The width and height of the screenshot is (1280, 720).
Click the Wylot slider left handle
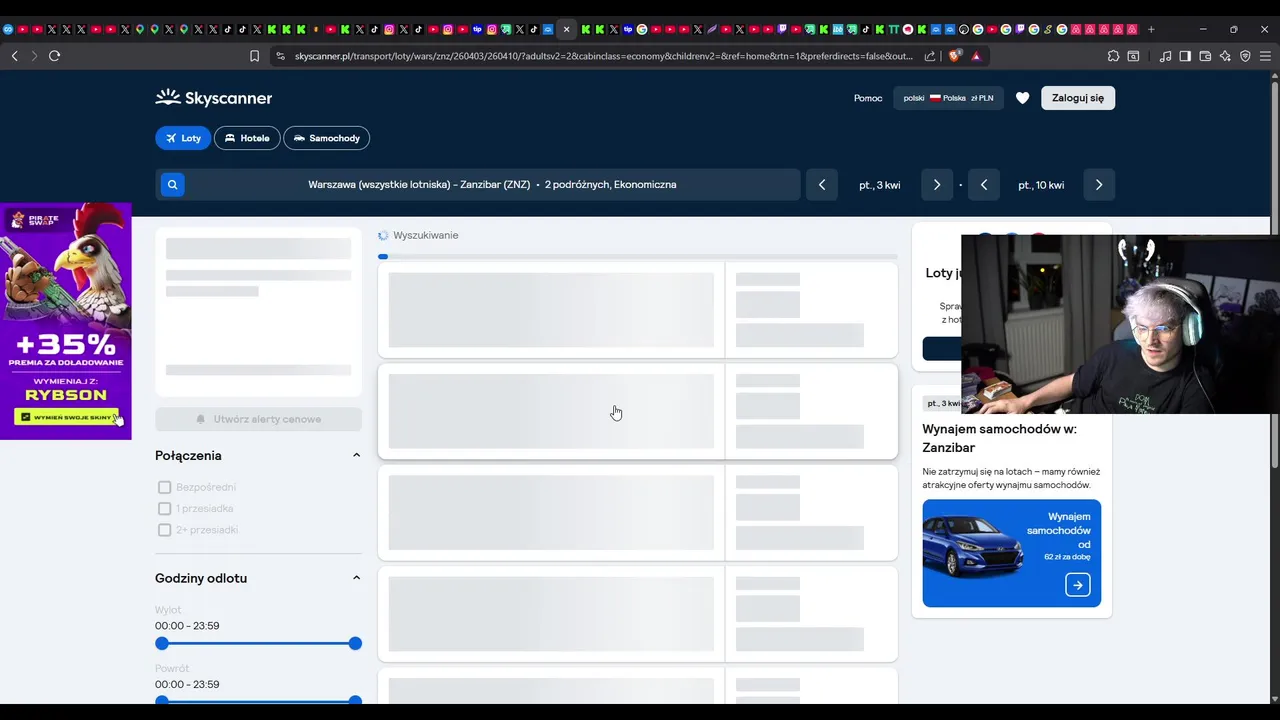[x=162, y=643]
